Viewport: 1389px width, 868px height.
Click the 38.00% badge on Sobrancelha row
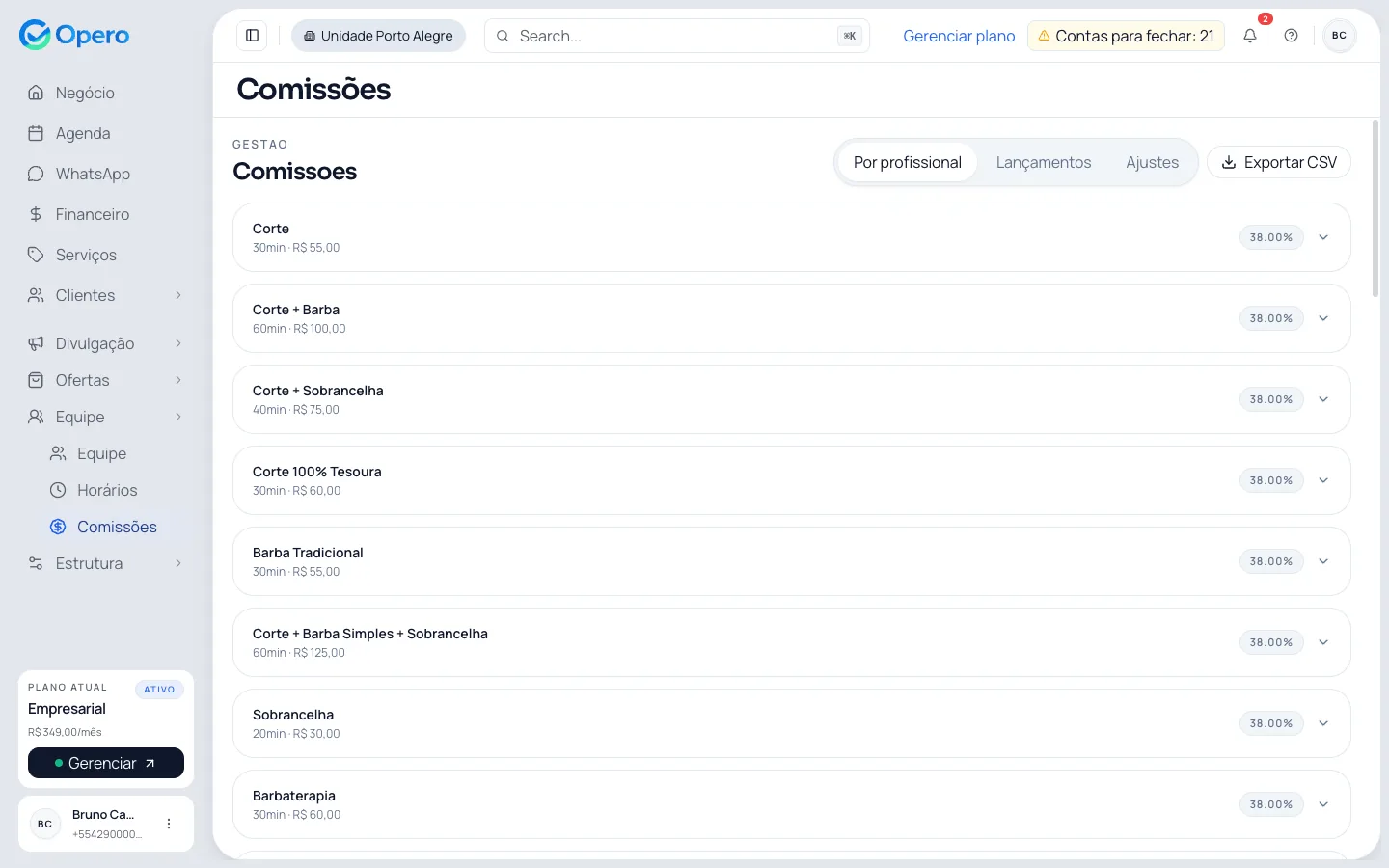click(x=1271, y=723)
